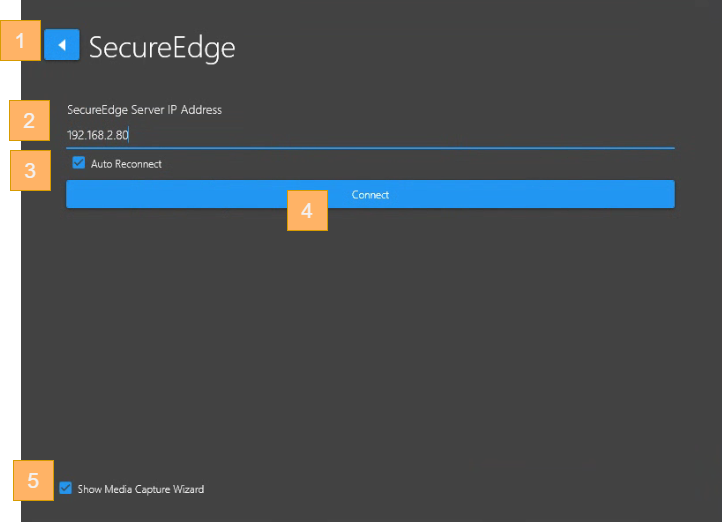
Task: Click orange callout number 3
Action: pyautogui.click(x=30, y=171)
